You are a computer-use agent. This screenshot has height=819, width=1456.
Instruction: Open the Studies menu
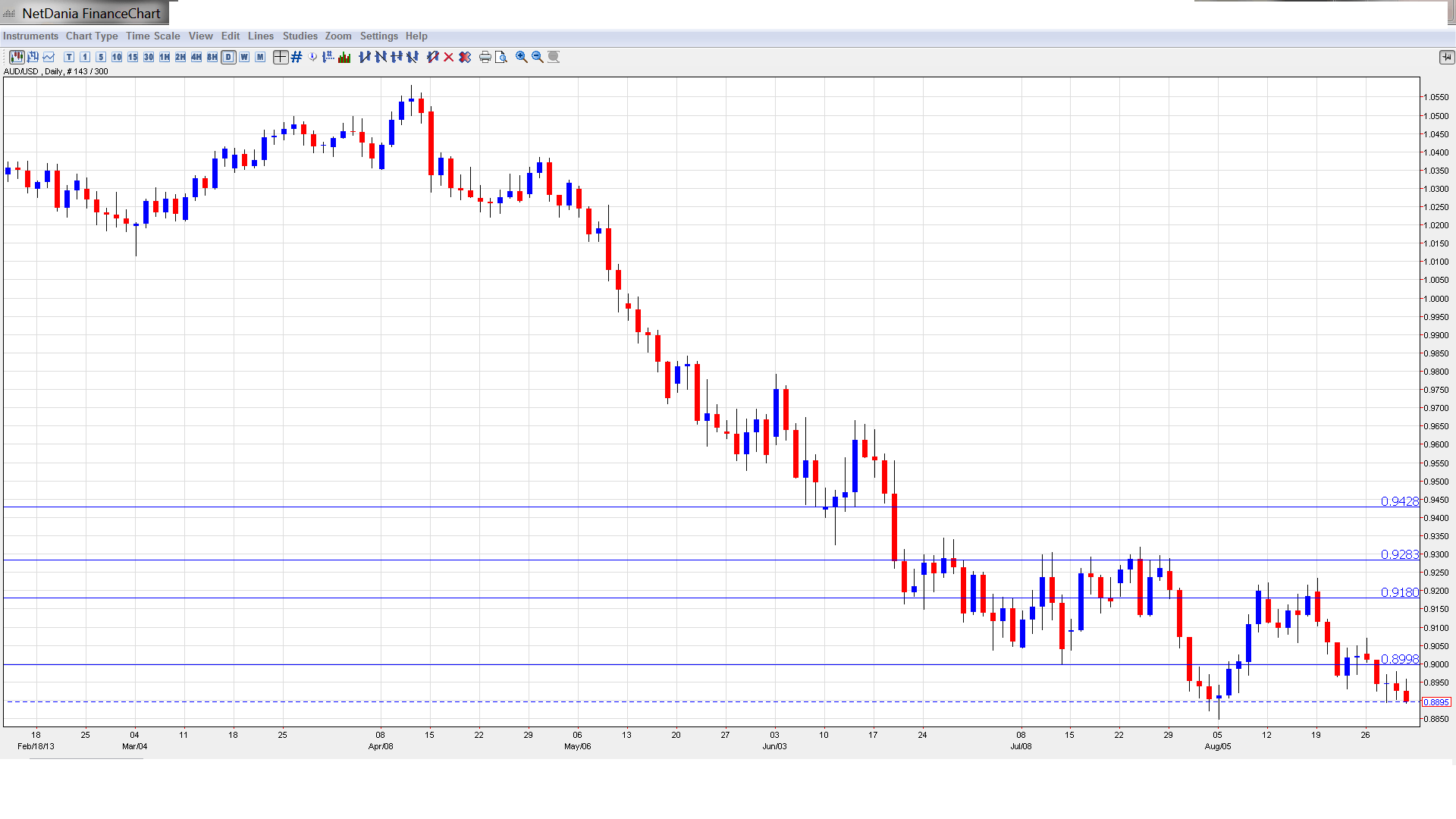point(300,36)
